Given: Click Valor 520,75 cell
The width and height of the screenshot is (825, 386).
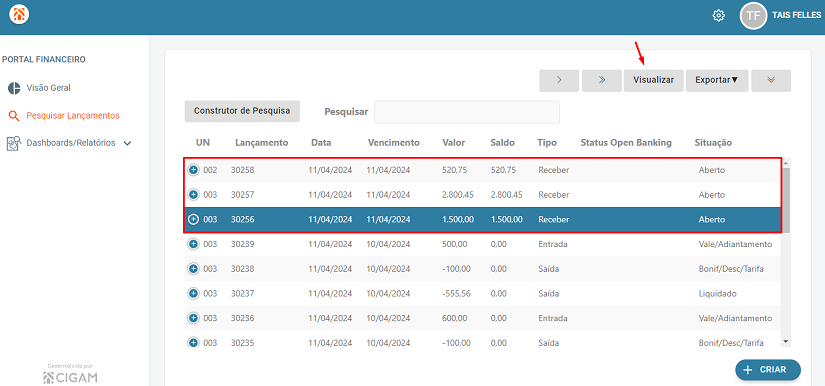Looking at the screenshot, I should pos(456,170).
